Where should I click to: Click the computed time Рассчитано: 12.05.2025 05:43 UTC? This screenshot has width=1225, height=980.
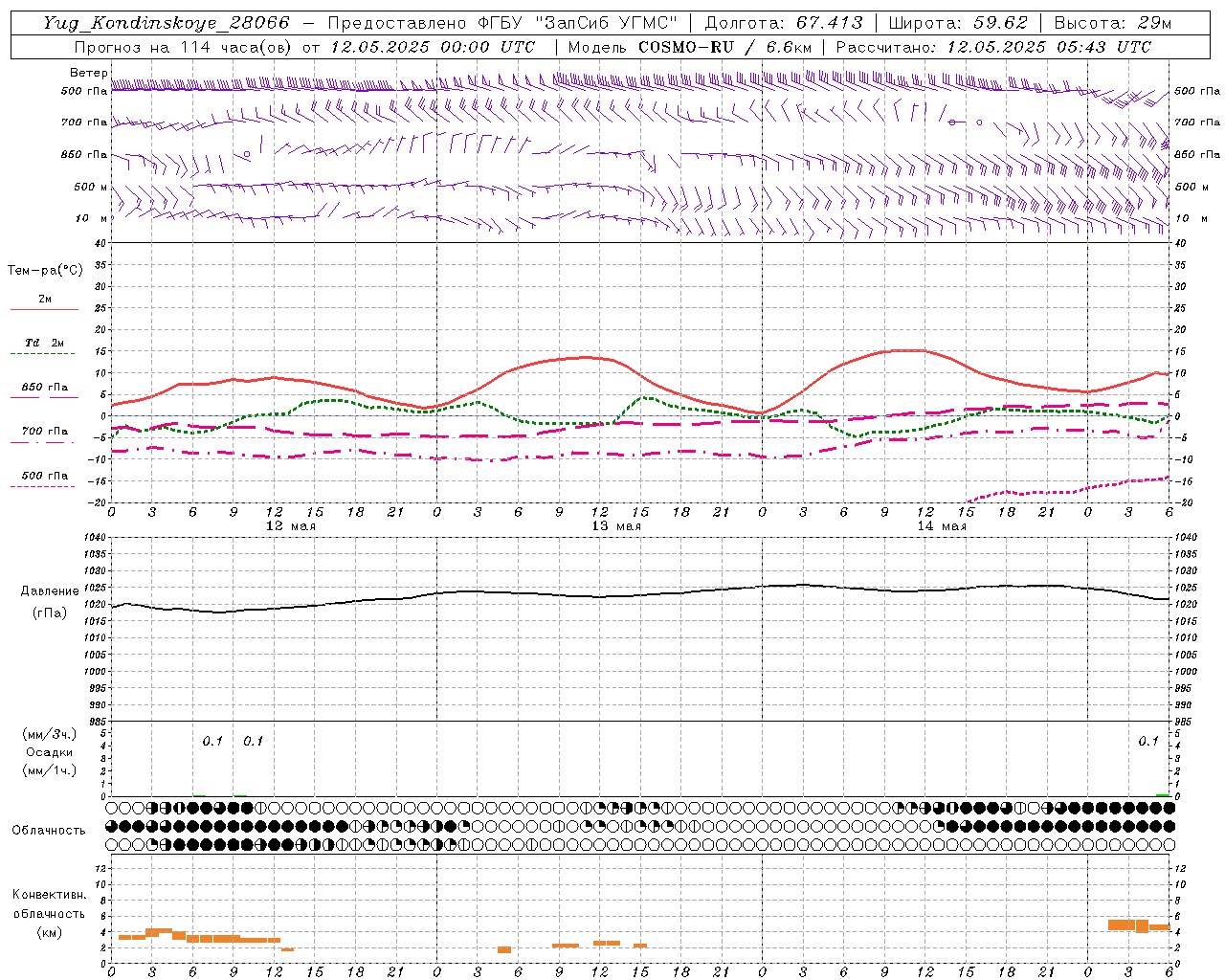pyautogui.click(x=993, y=47)
